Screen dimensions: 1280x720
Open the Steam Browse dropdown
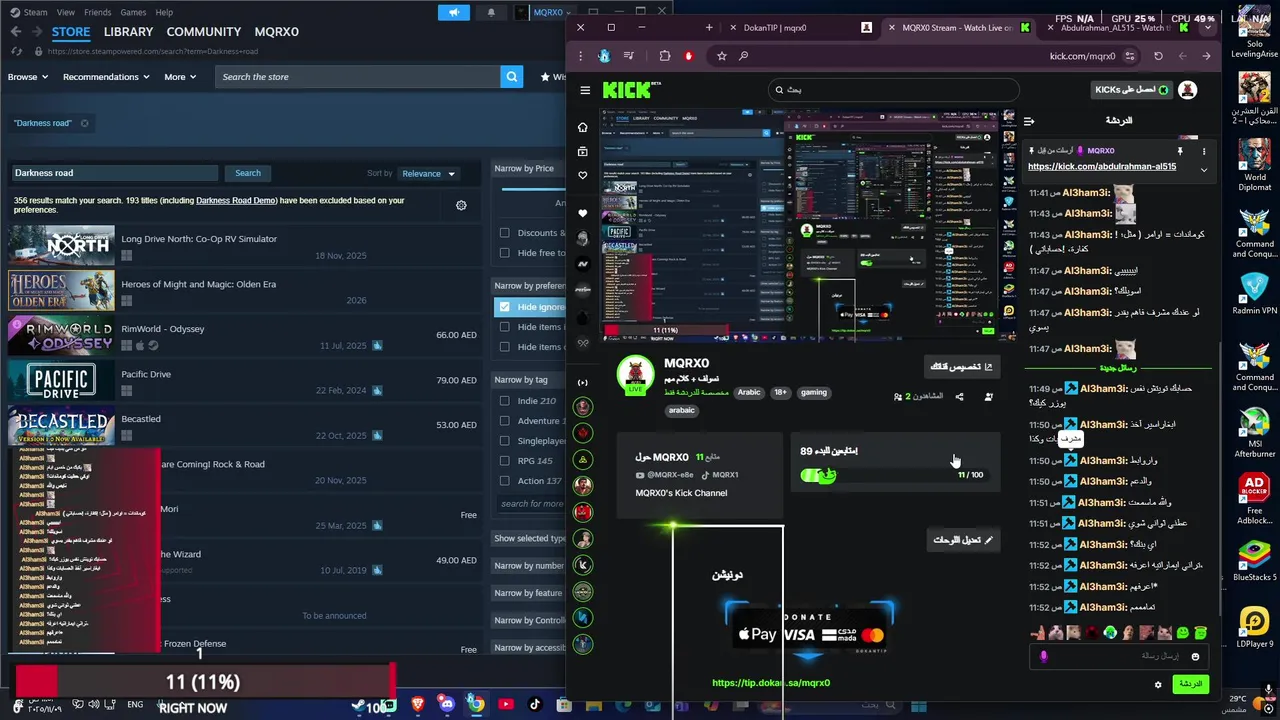point(27,77)
